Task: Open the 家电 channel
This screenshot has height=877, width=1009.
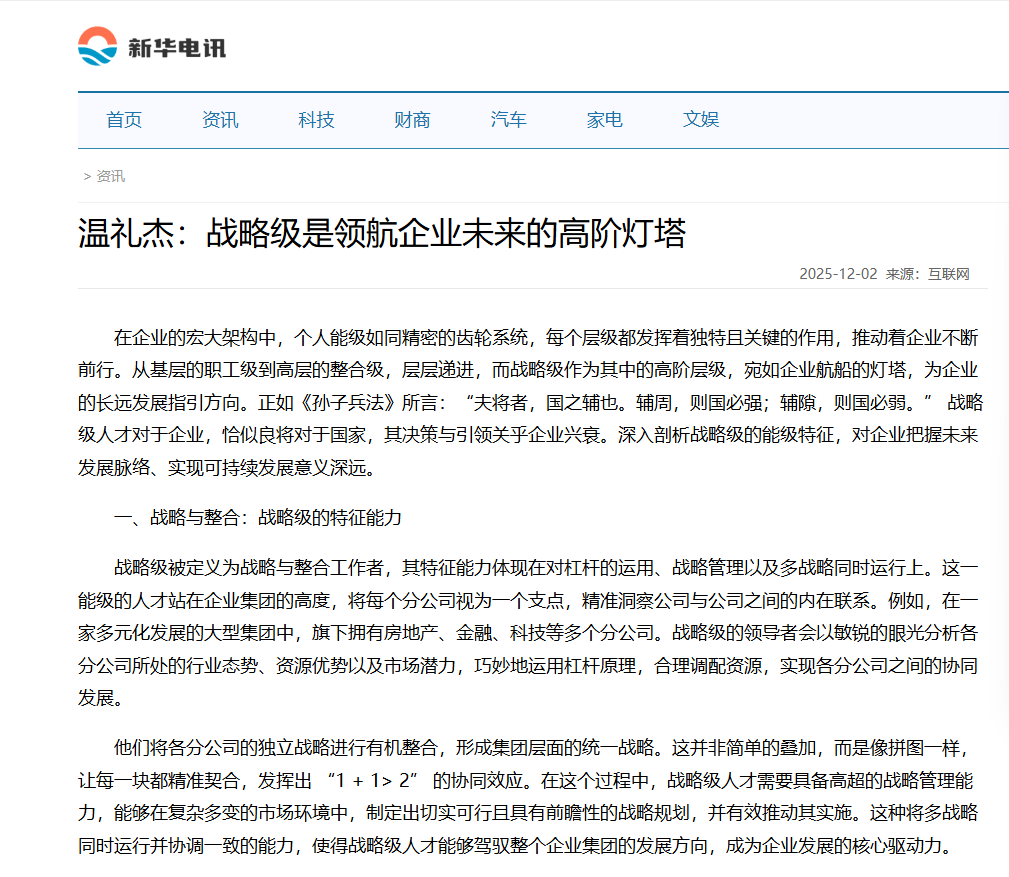Action: click(x=604, y=119)
